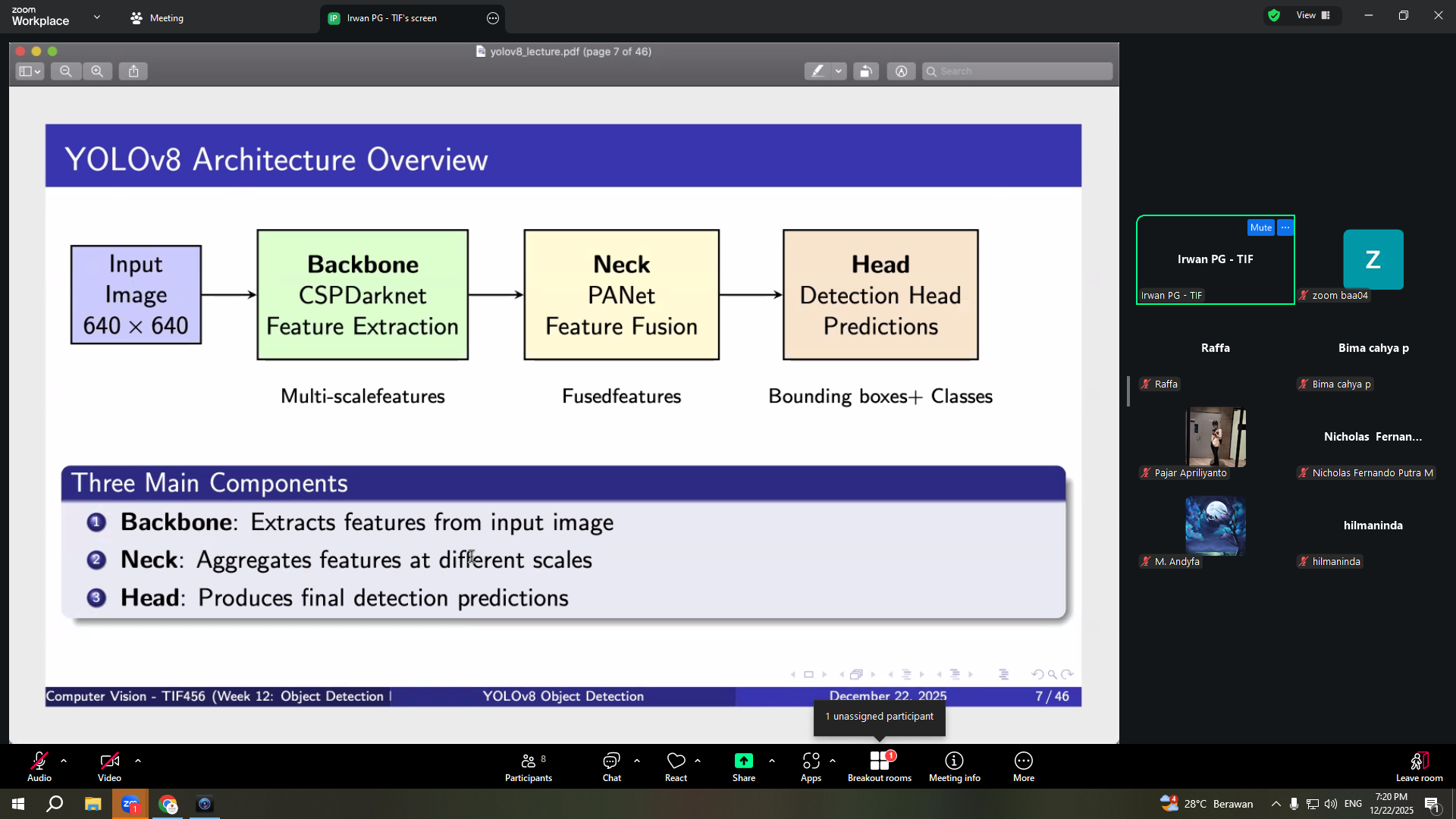The image size is (1456, 819).
Task: Open the Zoom Workplace dropdown
Action: 96,17
